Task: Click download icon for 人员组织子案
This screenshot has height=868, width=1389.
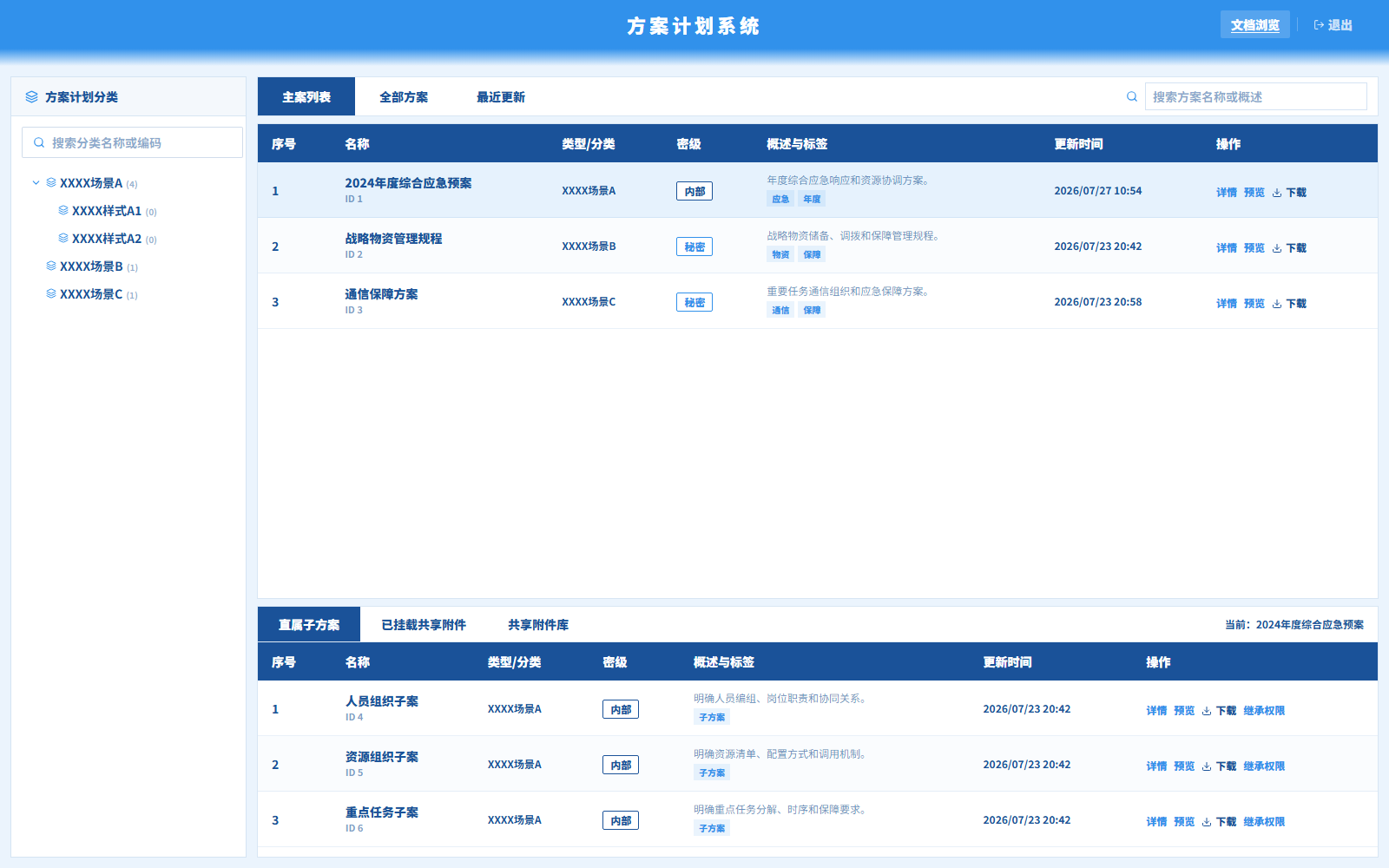Action: [1207, 711]
